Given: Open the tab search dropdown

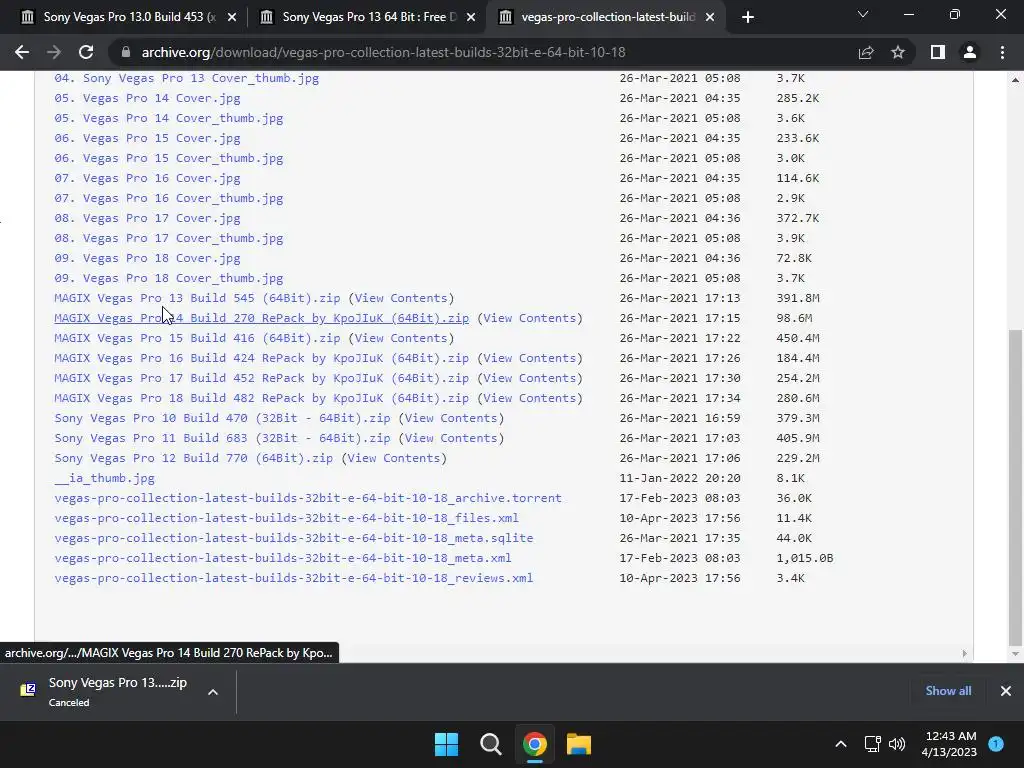Looking at the screenshot, I should [863, 14].
